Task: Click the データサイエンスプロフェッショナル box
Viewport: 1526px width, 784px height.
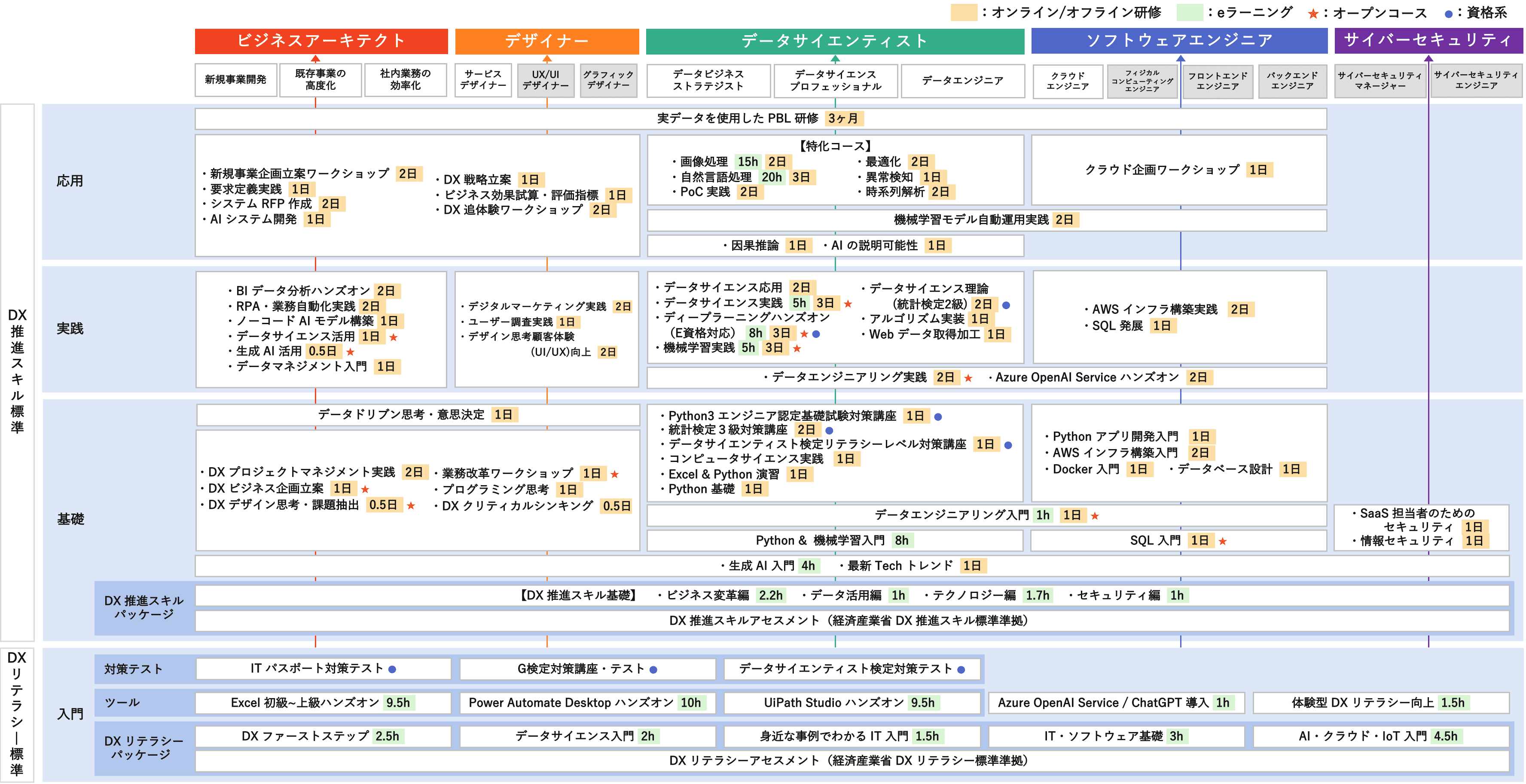Action: (836, 81)
